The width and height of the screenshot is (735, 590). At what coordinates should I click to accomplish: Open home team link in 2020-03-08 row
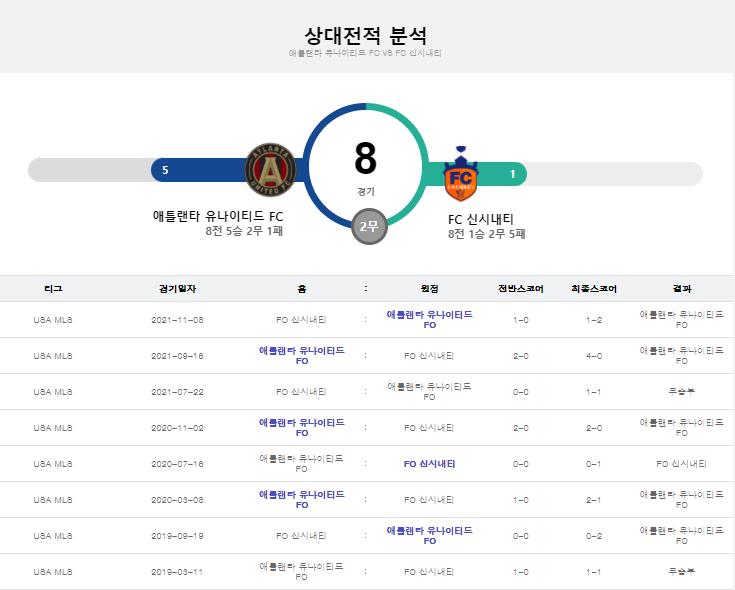pyautogui.click(x=301, y=500)
